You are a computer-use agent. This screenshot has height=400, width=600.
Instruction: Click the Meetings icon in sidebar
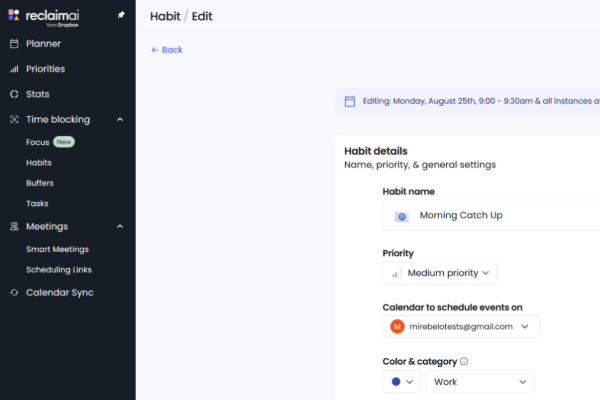pos(14,226)
